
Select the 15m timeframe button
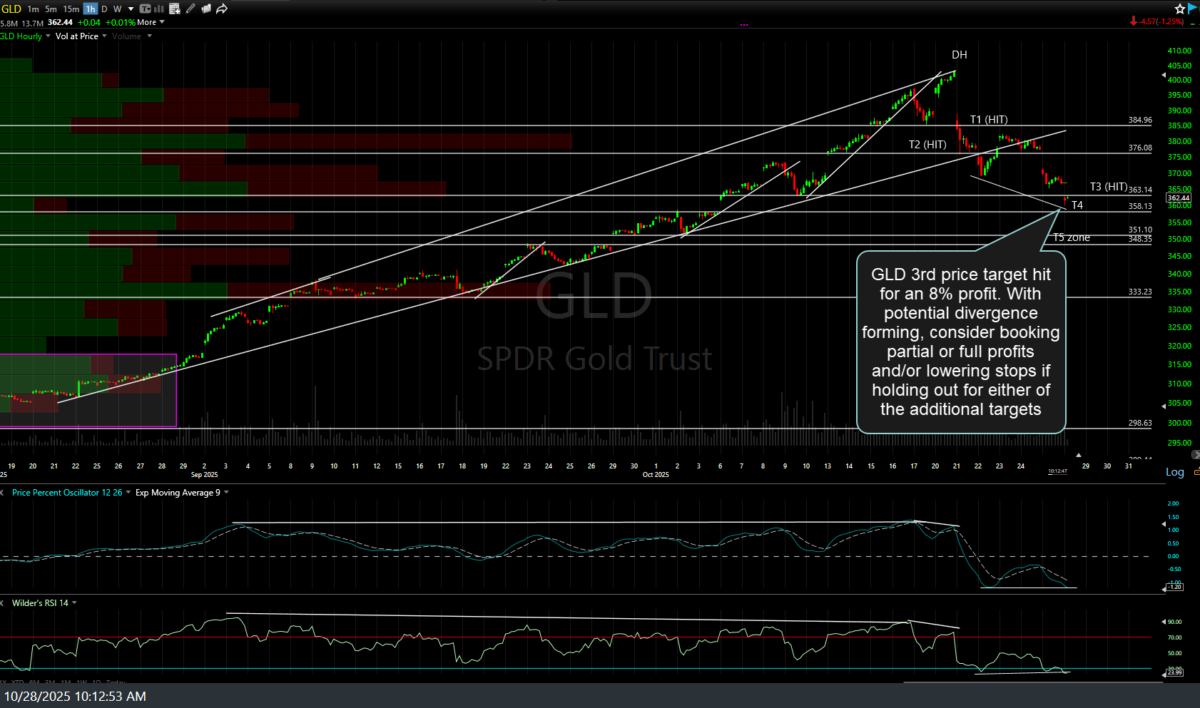[71, 9]
